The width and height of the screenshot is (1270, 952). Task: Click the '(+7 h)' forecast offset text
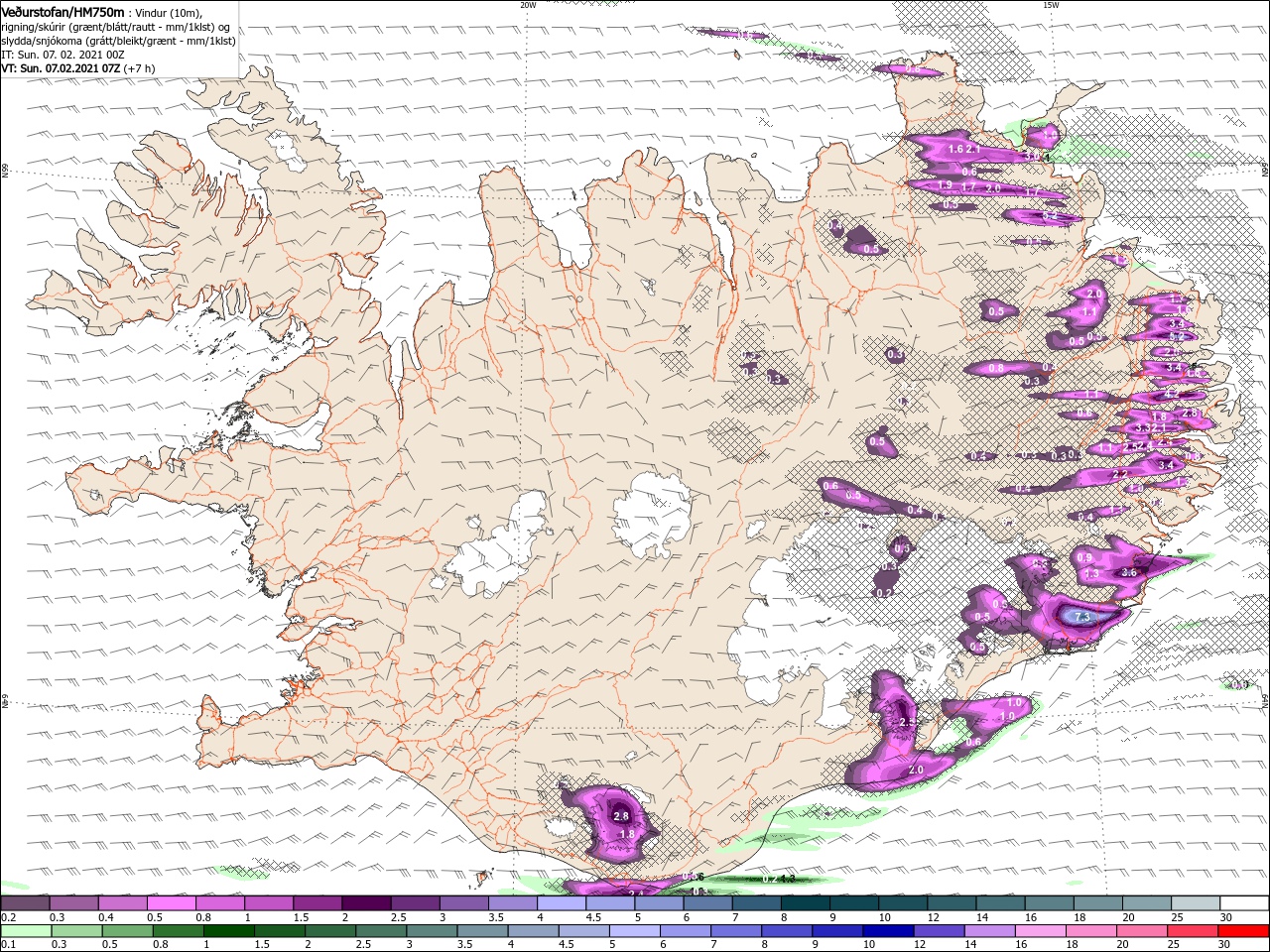139,68
